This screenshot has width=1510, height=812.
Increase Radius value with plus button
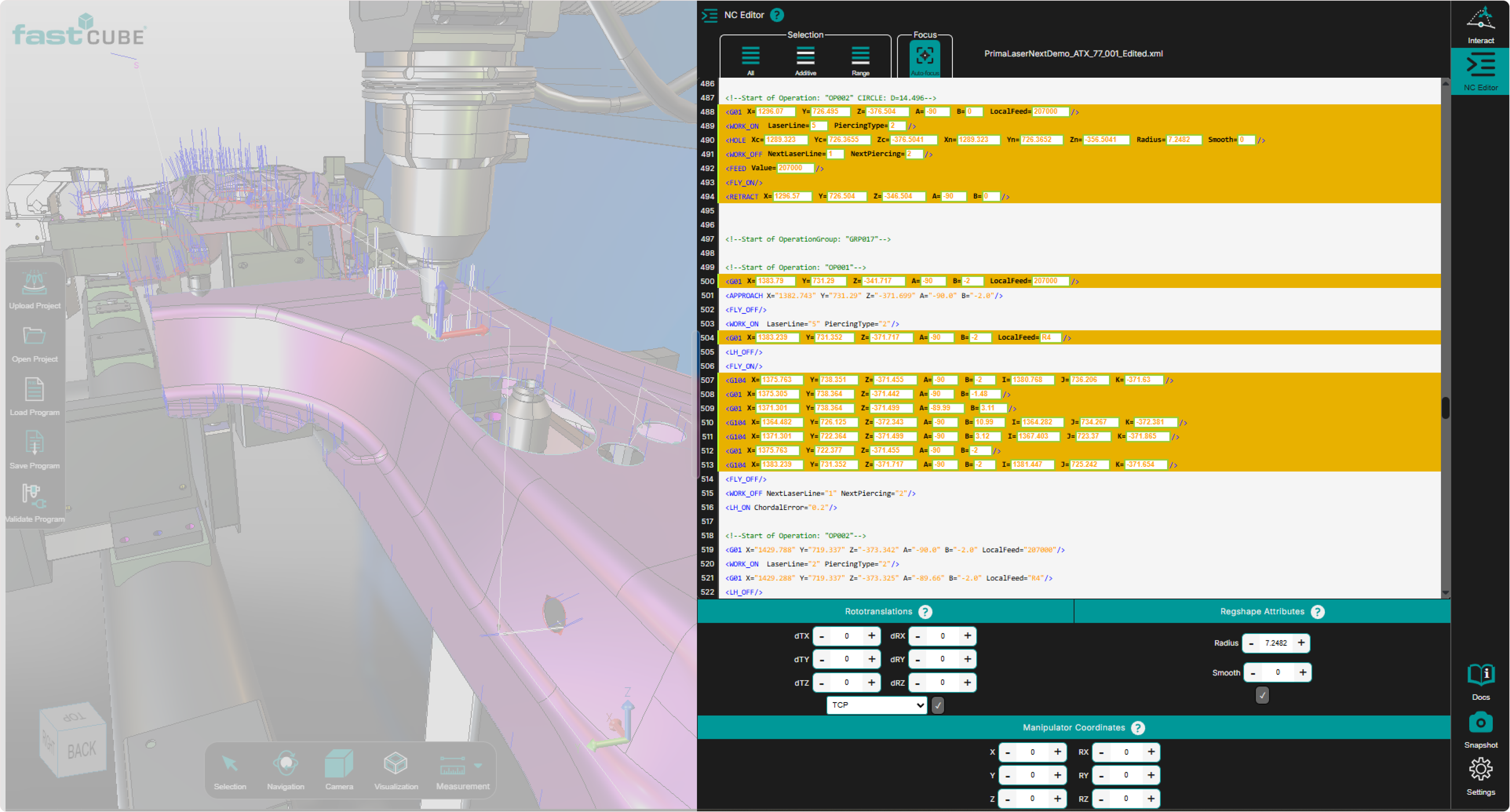pos(1301,643)
